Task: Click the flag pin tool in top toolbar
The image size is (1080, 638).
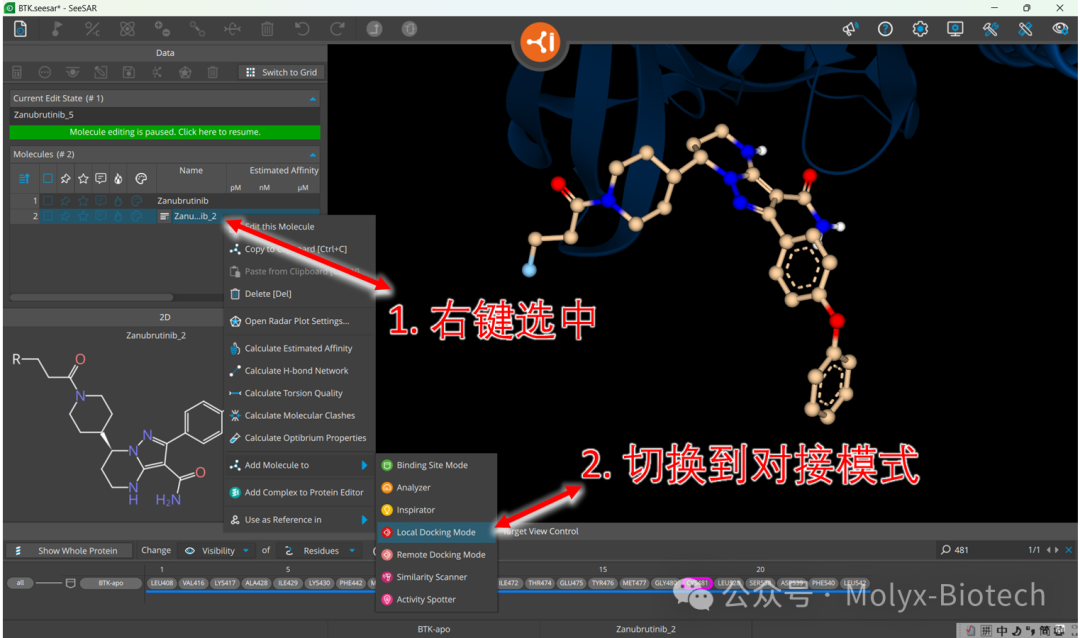Action: (57, 29)
